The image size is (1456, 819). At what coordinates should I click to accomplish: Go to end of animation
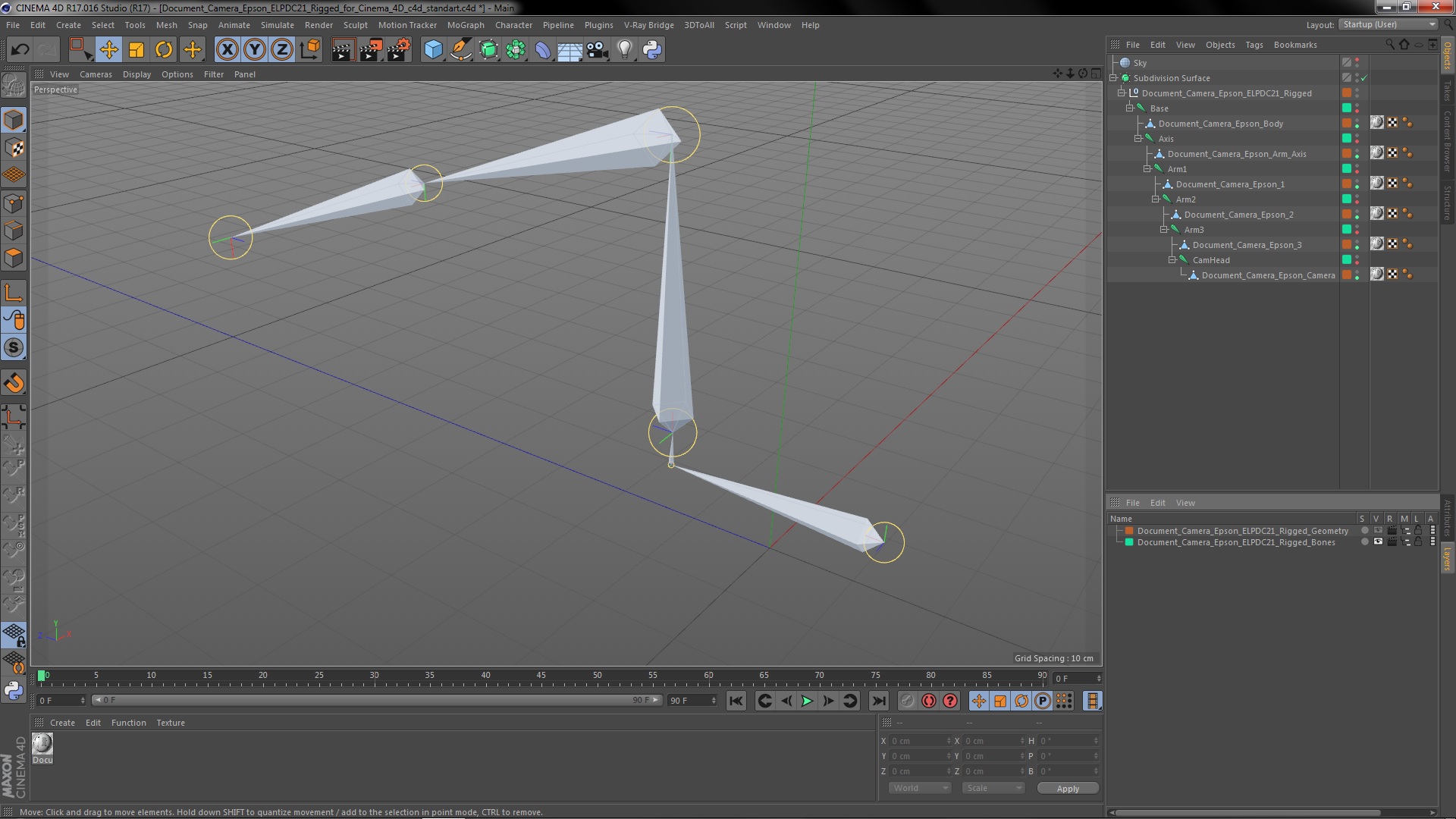(x=878, y=701)
